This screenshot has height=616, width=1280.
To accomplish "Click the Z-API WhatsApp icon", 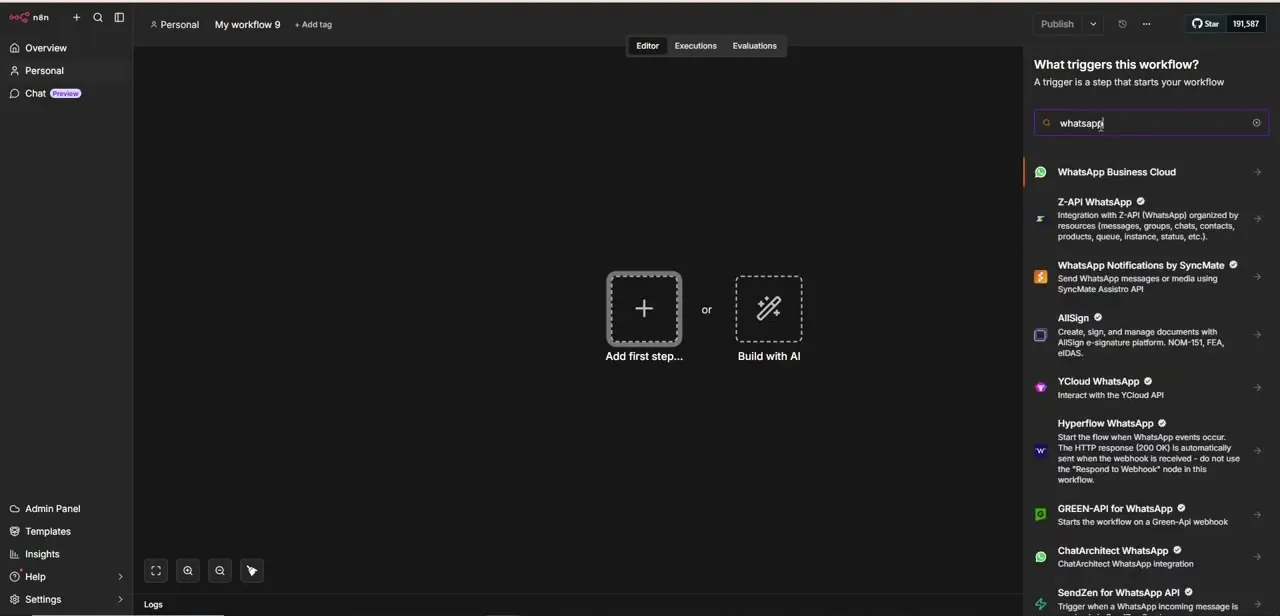I will [x=1040, y=219].
